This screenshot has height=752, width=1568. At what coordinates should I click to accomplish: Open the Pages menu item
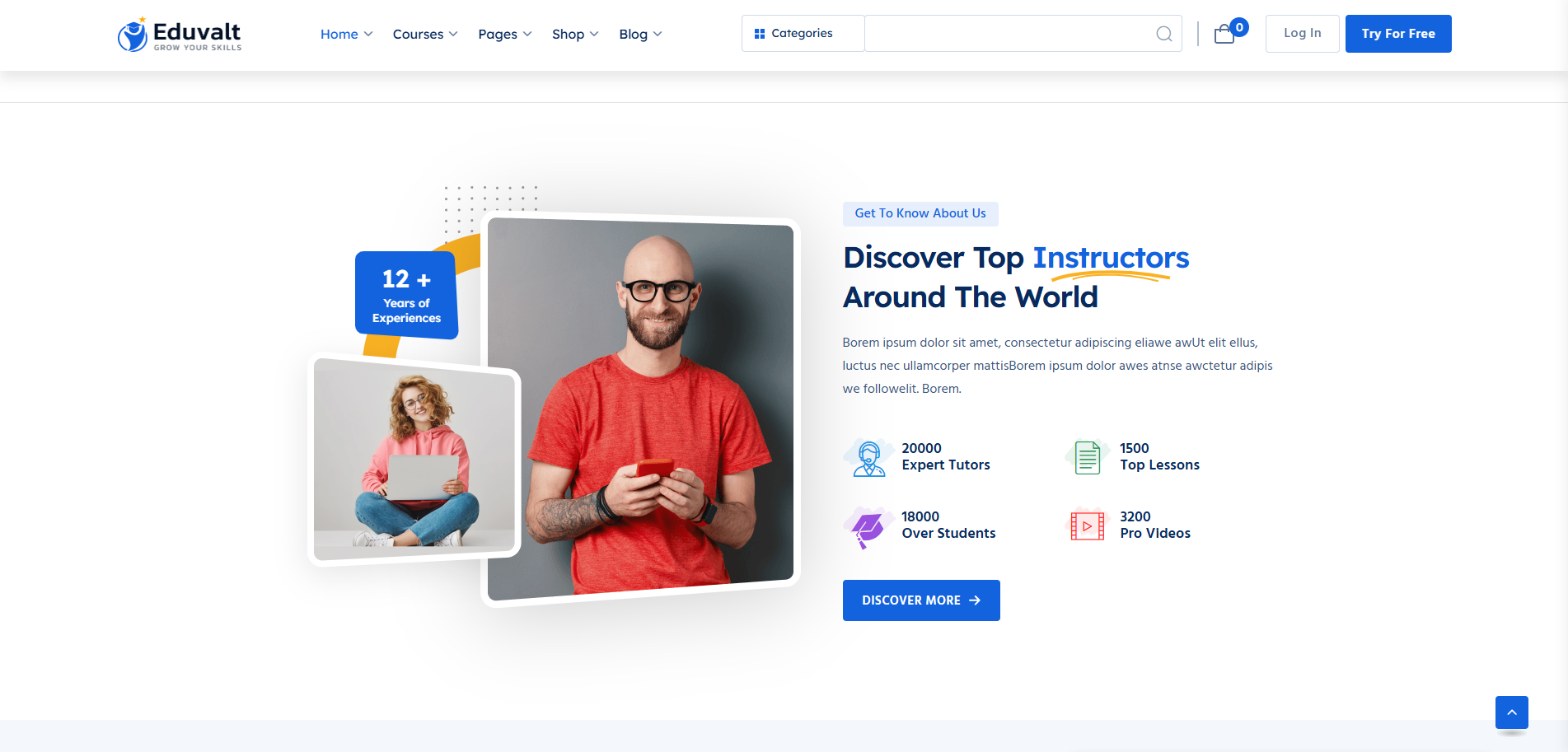[498, 34]
